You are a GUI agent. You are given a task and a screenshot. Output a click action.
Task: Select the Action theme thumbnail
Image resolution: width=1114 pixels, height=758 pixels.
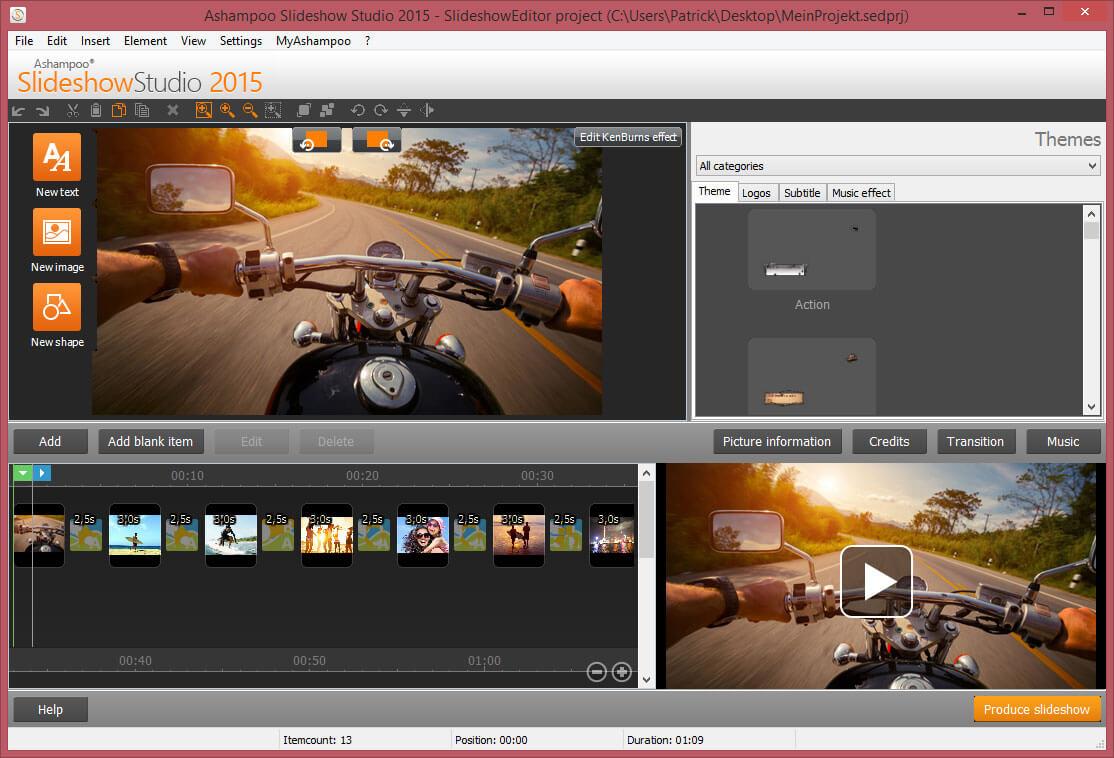811,249
